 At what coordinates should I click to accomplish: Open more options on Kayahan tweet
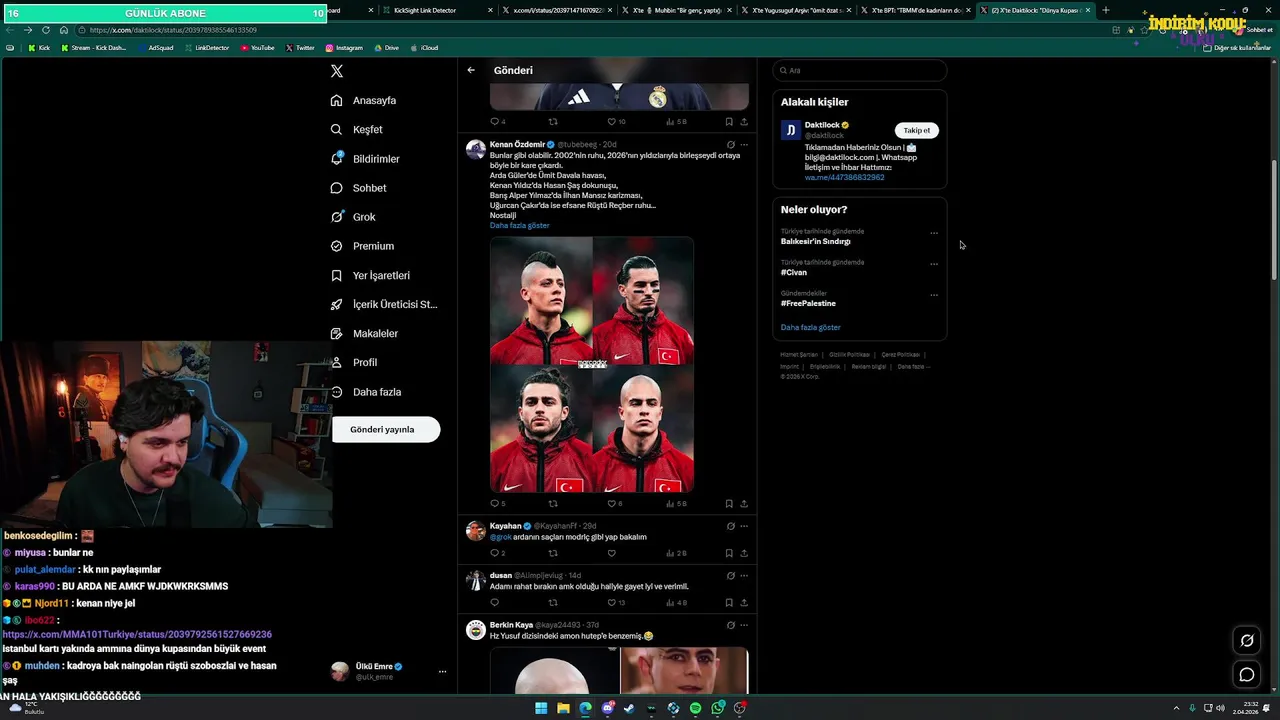tap(744, 526)
